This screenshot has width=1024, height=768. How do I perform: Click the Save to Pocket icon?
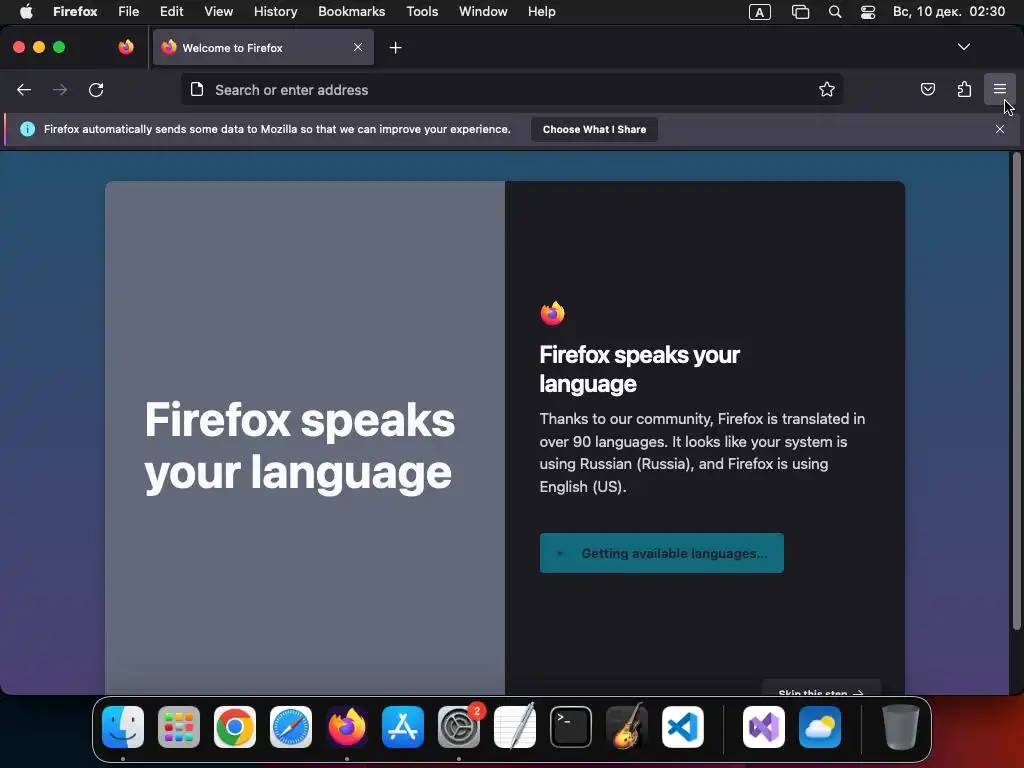(x=927, y=89)
